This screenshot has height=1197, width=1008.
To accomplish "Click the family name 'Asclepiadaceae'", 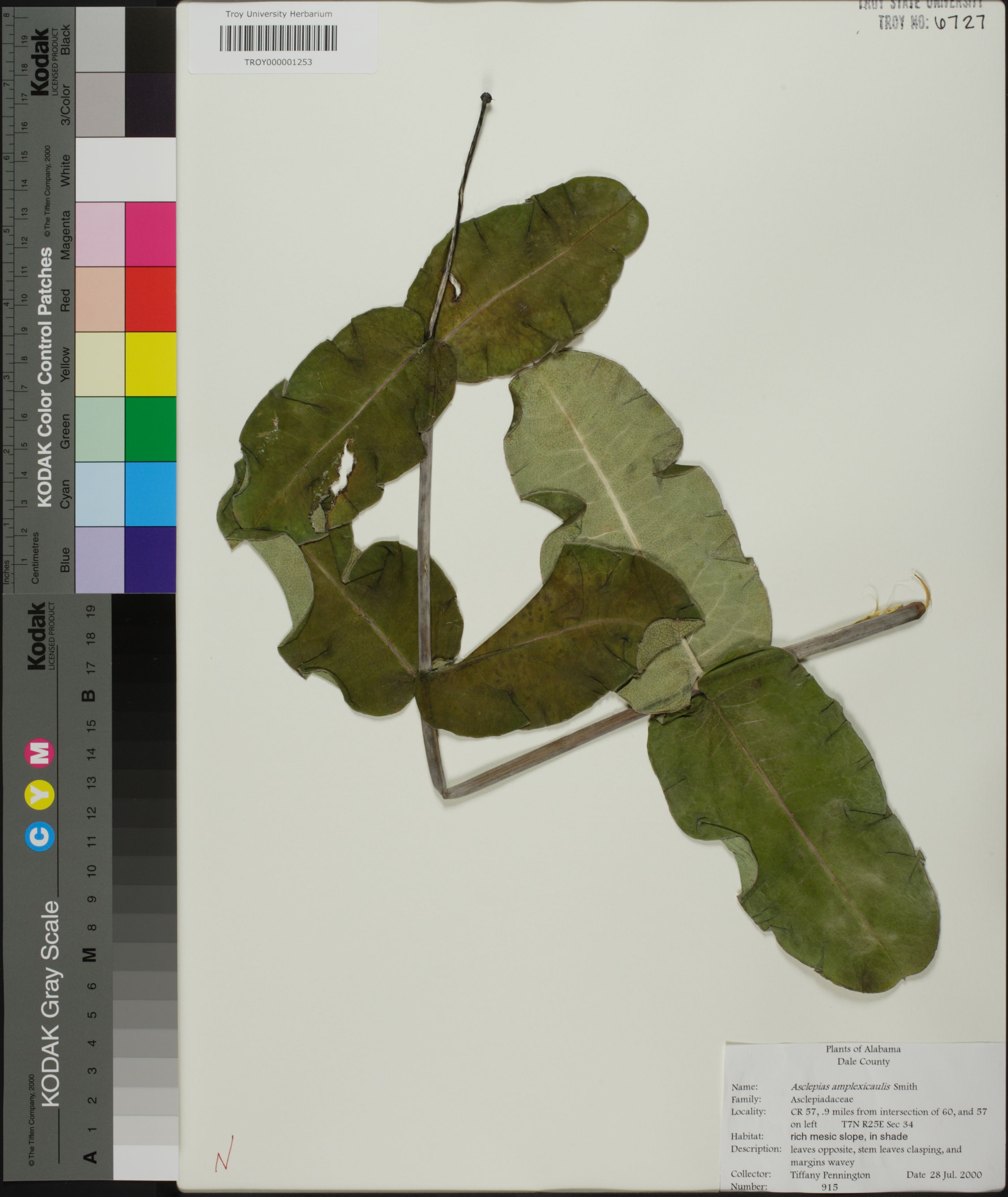I will coord(822,1099).
